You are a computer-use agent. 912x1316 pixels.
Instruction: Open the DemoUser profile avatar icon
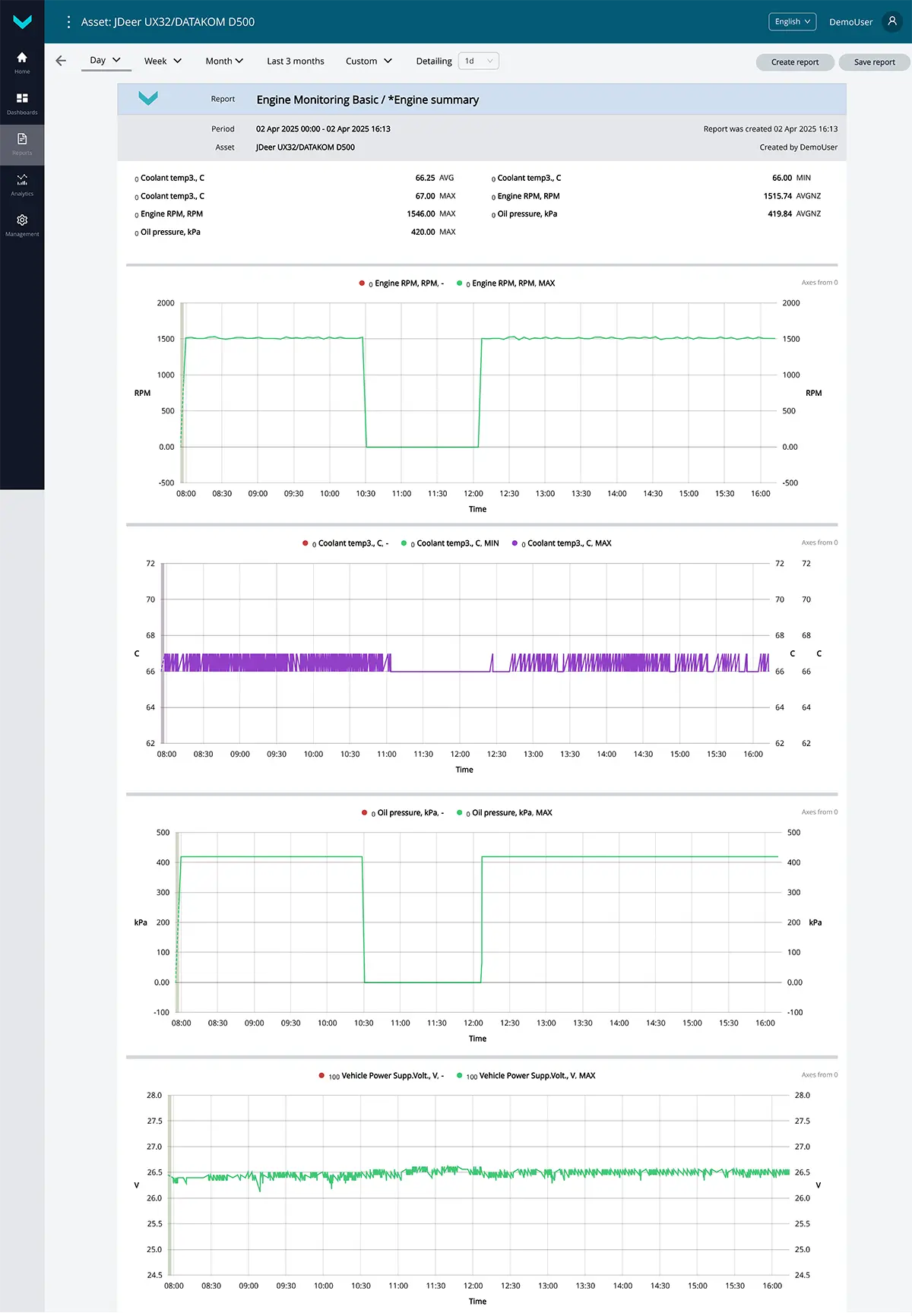(892, 21)
